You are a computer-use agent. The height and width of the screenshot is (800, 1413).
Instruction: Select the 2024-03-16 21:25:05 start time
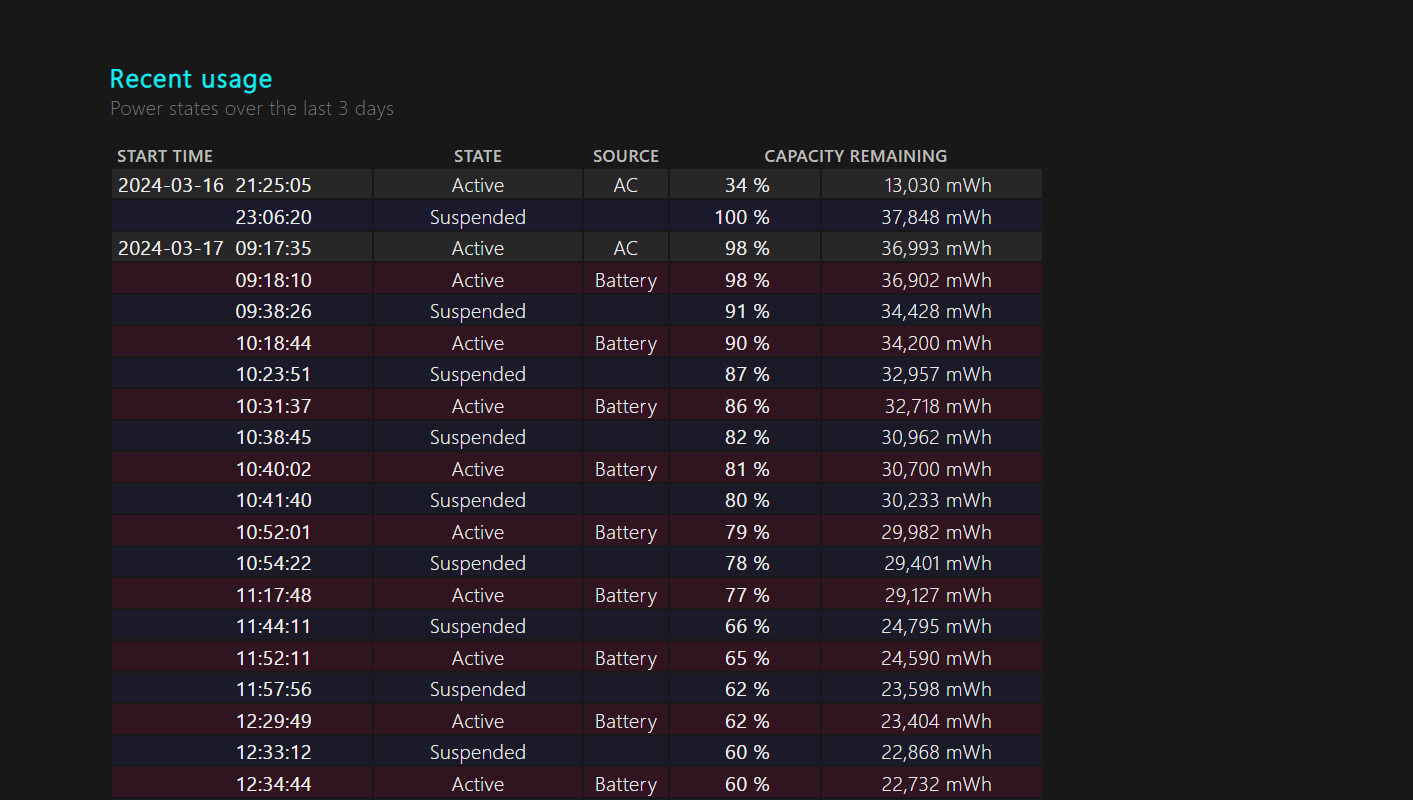point(215,185)
